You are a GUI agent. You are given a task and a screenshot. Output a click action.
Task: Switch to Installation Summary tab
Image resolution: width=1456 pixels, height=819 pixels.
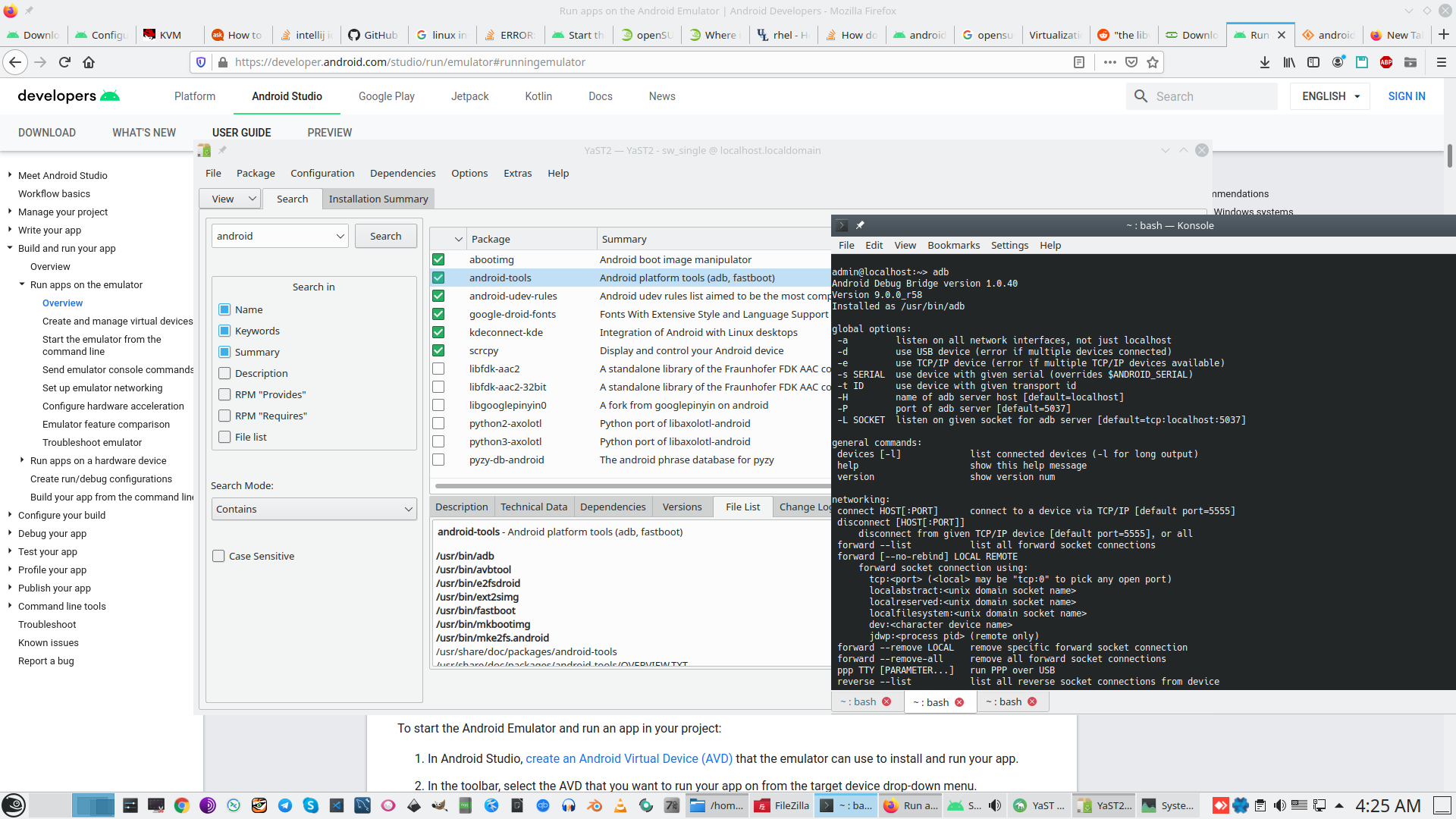(378, 199)
